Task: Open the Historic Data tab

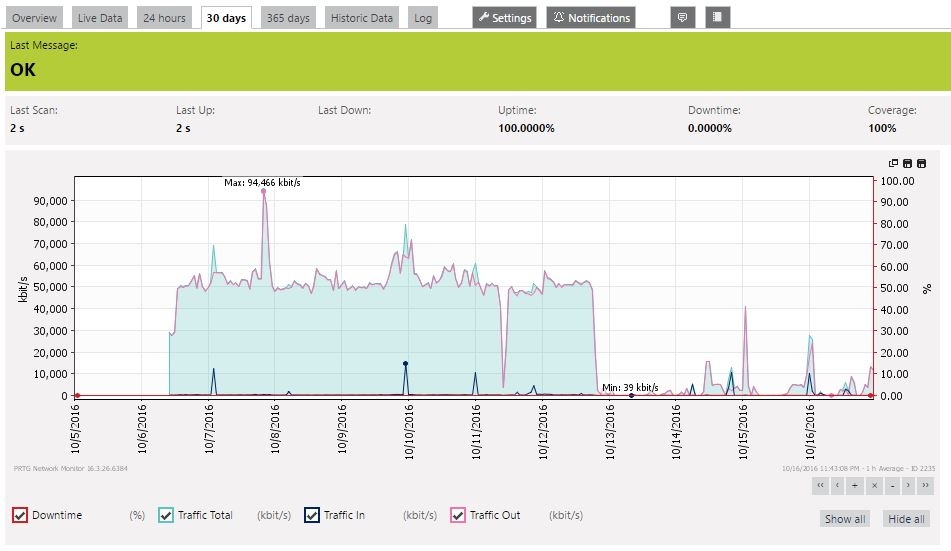Action: (x=361, y=18)
